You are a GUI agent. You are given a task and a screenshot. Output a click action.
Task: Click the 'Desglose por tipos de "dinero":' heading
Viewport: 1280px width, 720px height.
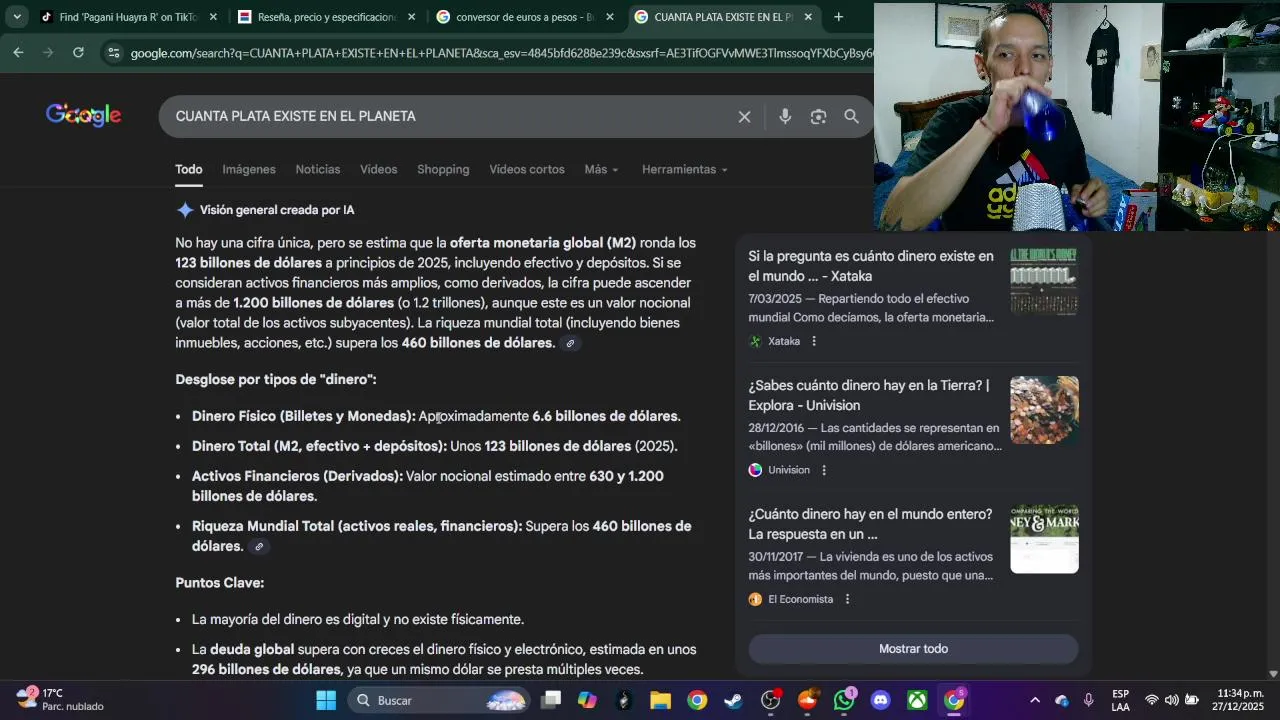pos(276,380)
